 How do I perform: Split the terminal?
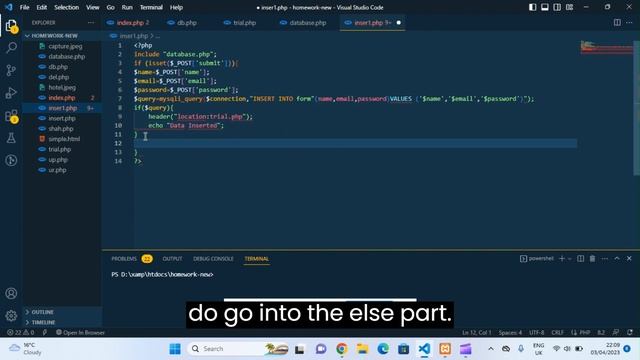(580, 258)
